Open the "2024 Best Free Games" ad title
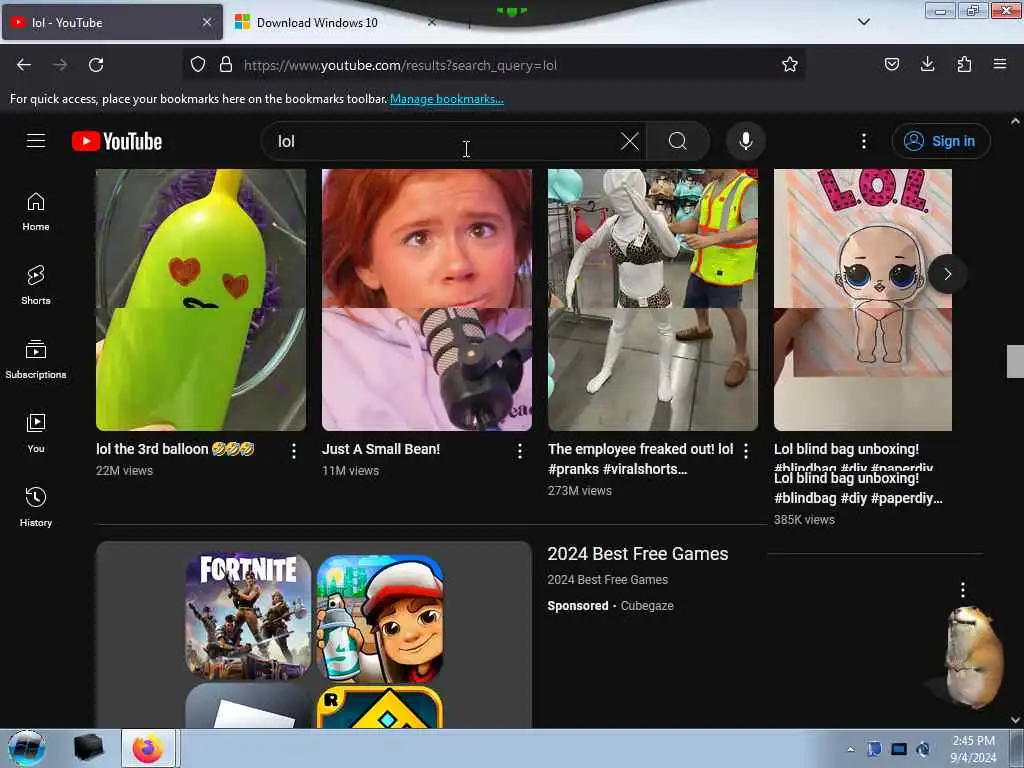The image size is (1024, 768). [x=637, y=554]
